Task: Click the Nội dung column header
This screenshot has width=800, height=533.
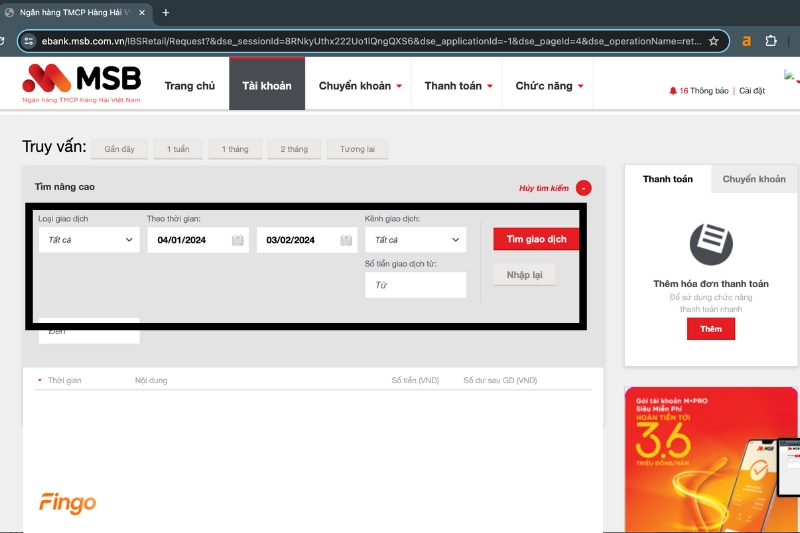Action: pos(151,380)
